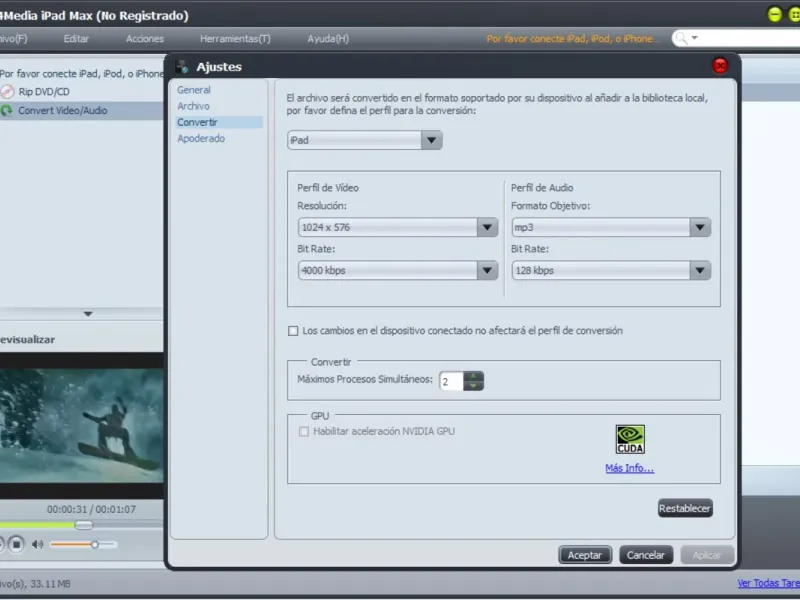Click the Perfil de Audio label

542,188
